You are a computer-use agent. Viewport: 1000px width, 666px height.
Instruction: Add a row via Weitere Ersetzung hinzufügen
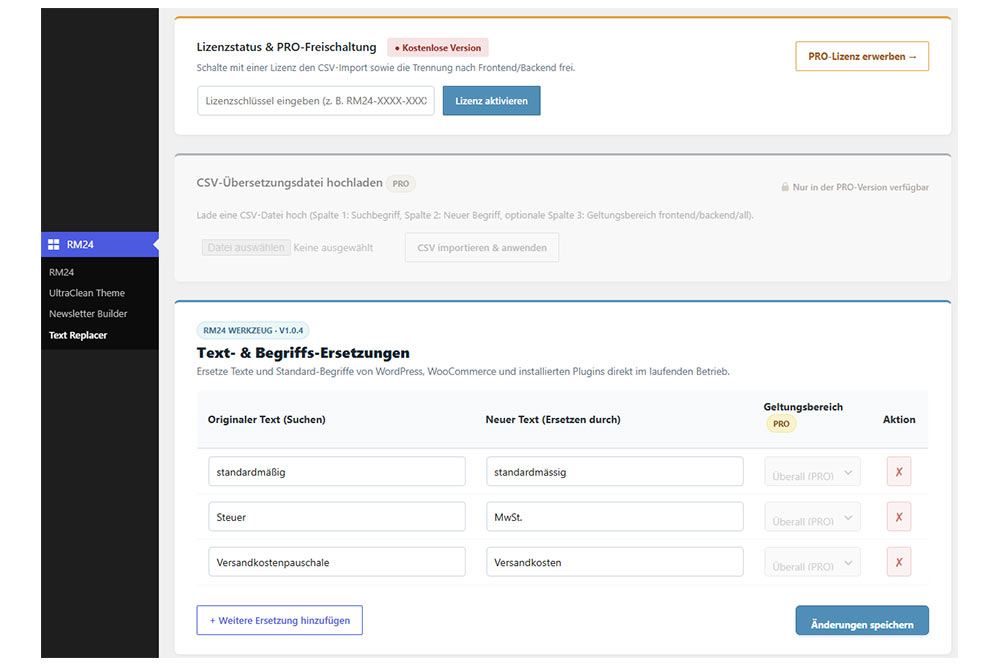(279, 620)
